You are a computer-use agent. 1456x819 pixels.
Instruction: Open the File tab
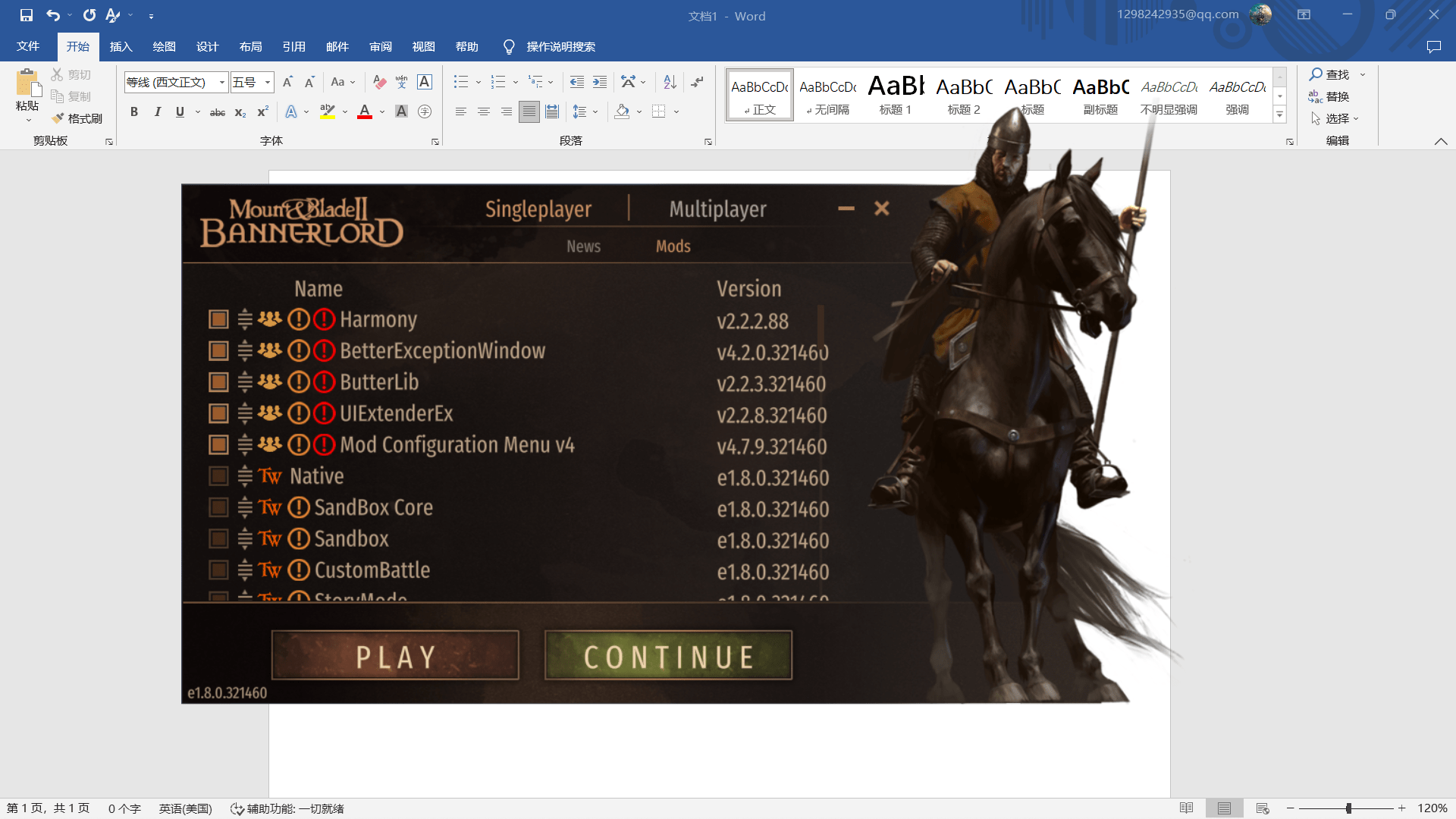coord(28,47)
